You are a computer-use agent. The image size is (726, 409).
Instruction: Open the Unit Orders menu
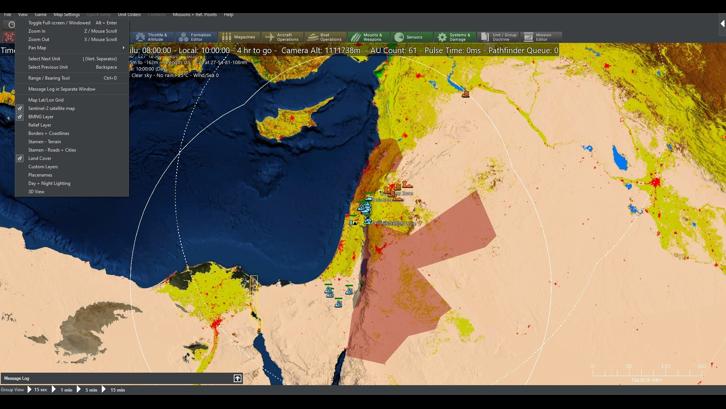tap(129, 15)
